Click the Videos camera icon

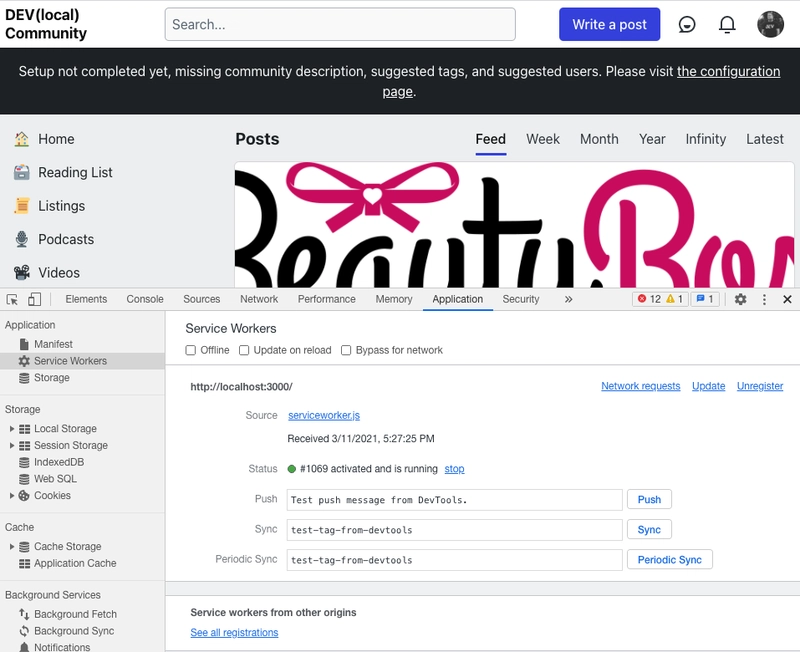(x=21, y=272)
